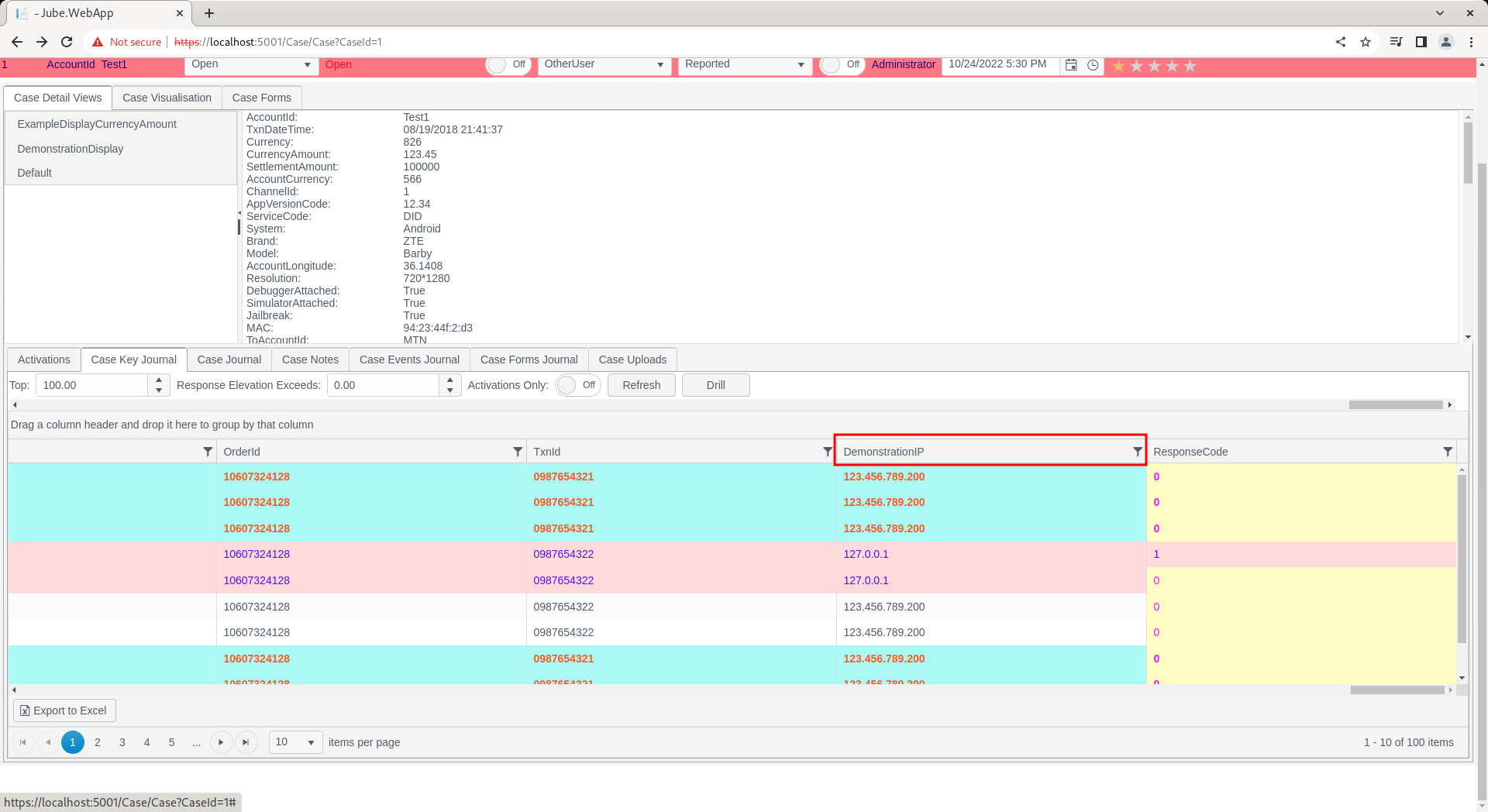1488x812 pixels.
Task: Expand the items per page dropdown
Action: pyautogui.click(x=296, y=742)
